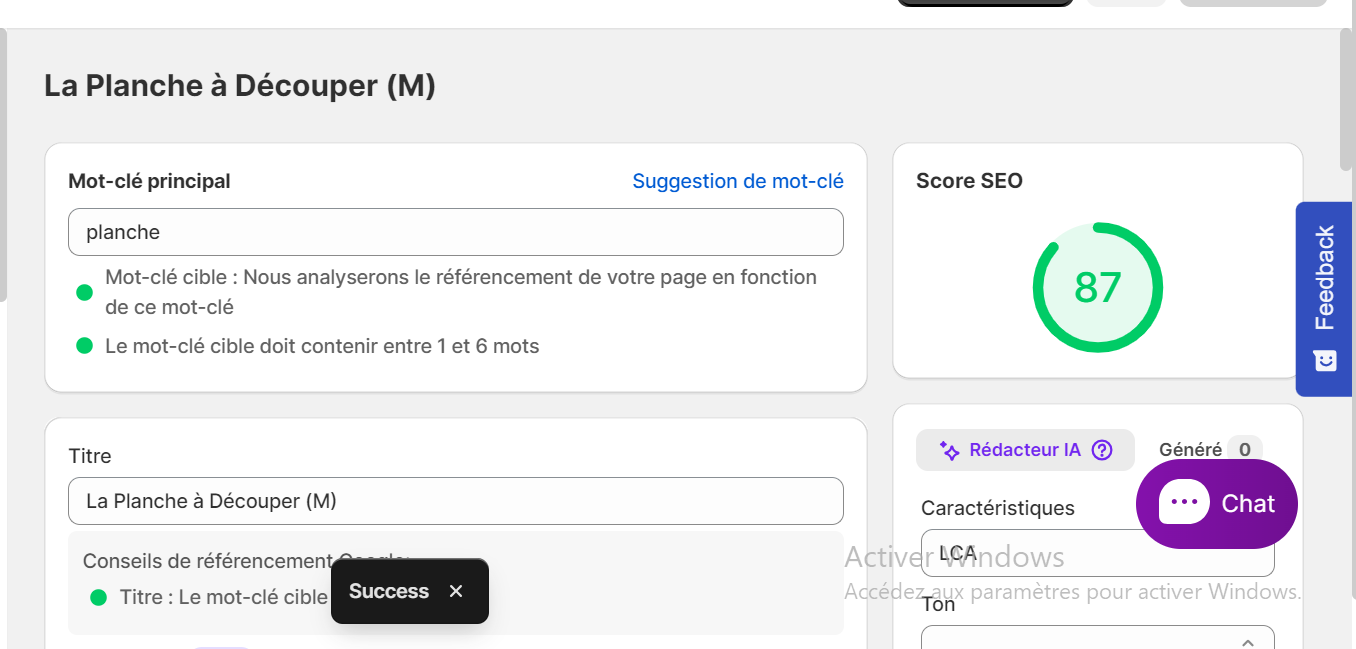The width and height of the screenshot is (1356, 649).
Task: Focus the Titre input field
Action: click(x=456, y=501)
